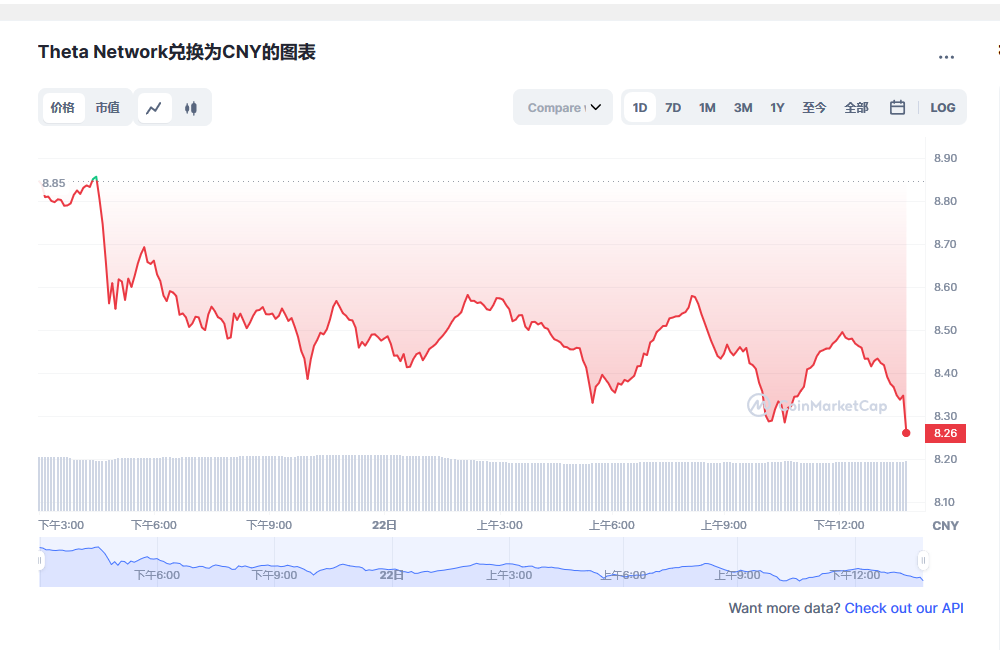Click the 8.70 price axis label
Screen dimensions: 1000x650
pyautogui.click(x=945, y=244)
